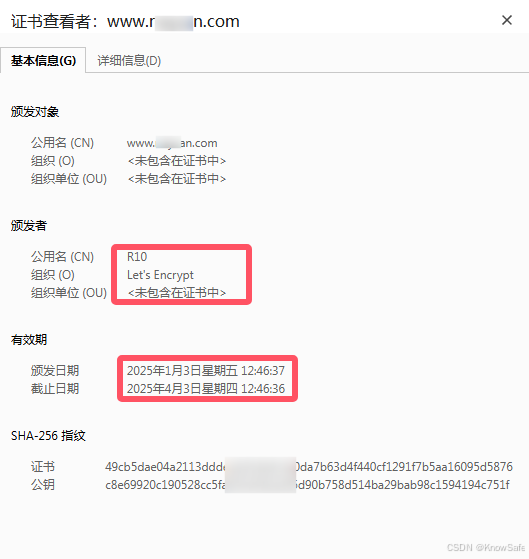529x559 pixels.
Task: Close the certificate viewer dialog
Action: (x=507, y=20)
